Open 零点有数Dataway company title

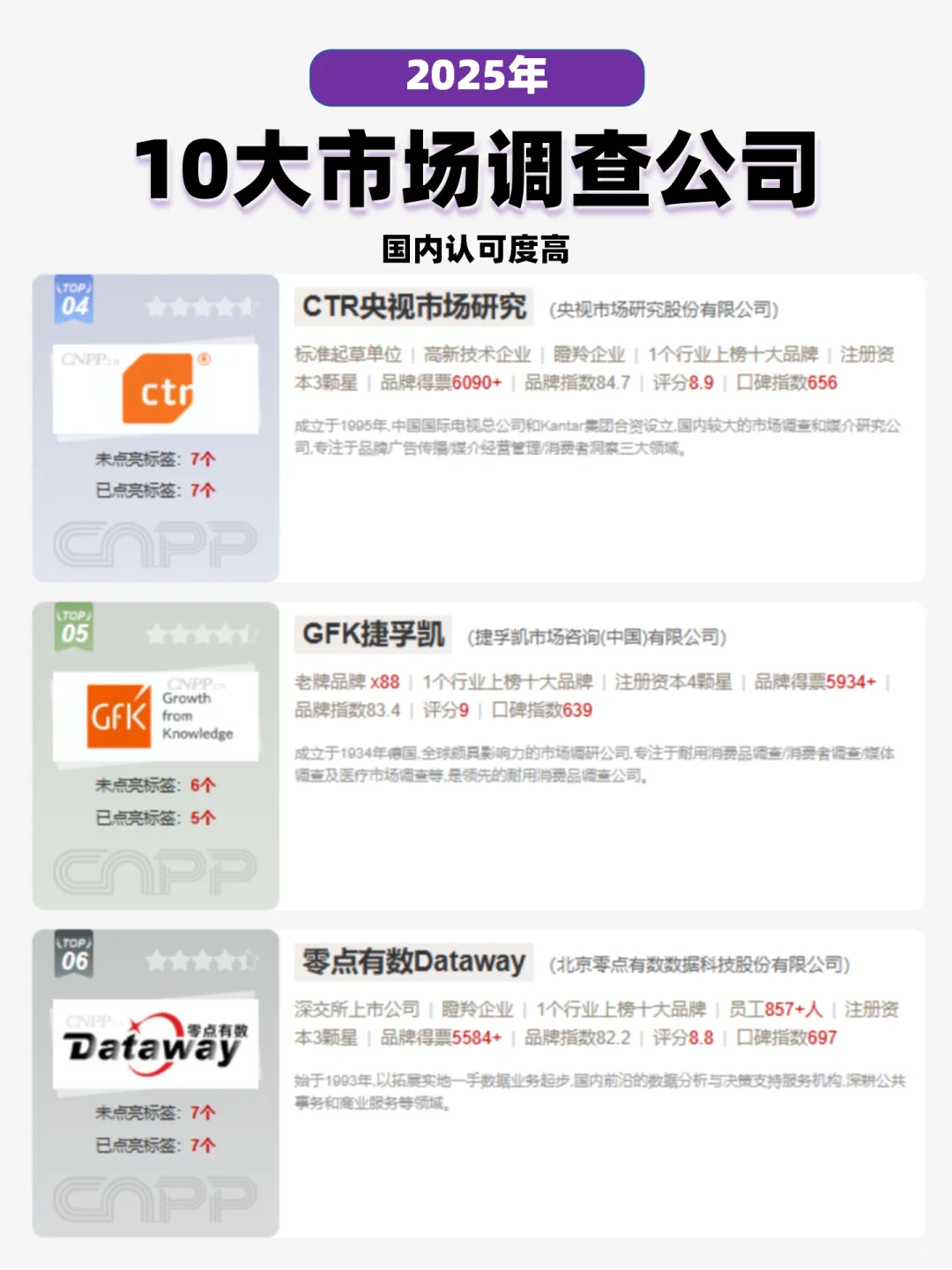tap(413, 961)
